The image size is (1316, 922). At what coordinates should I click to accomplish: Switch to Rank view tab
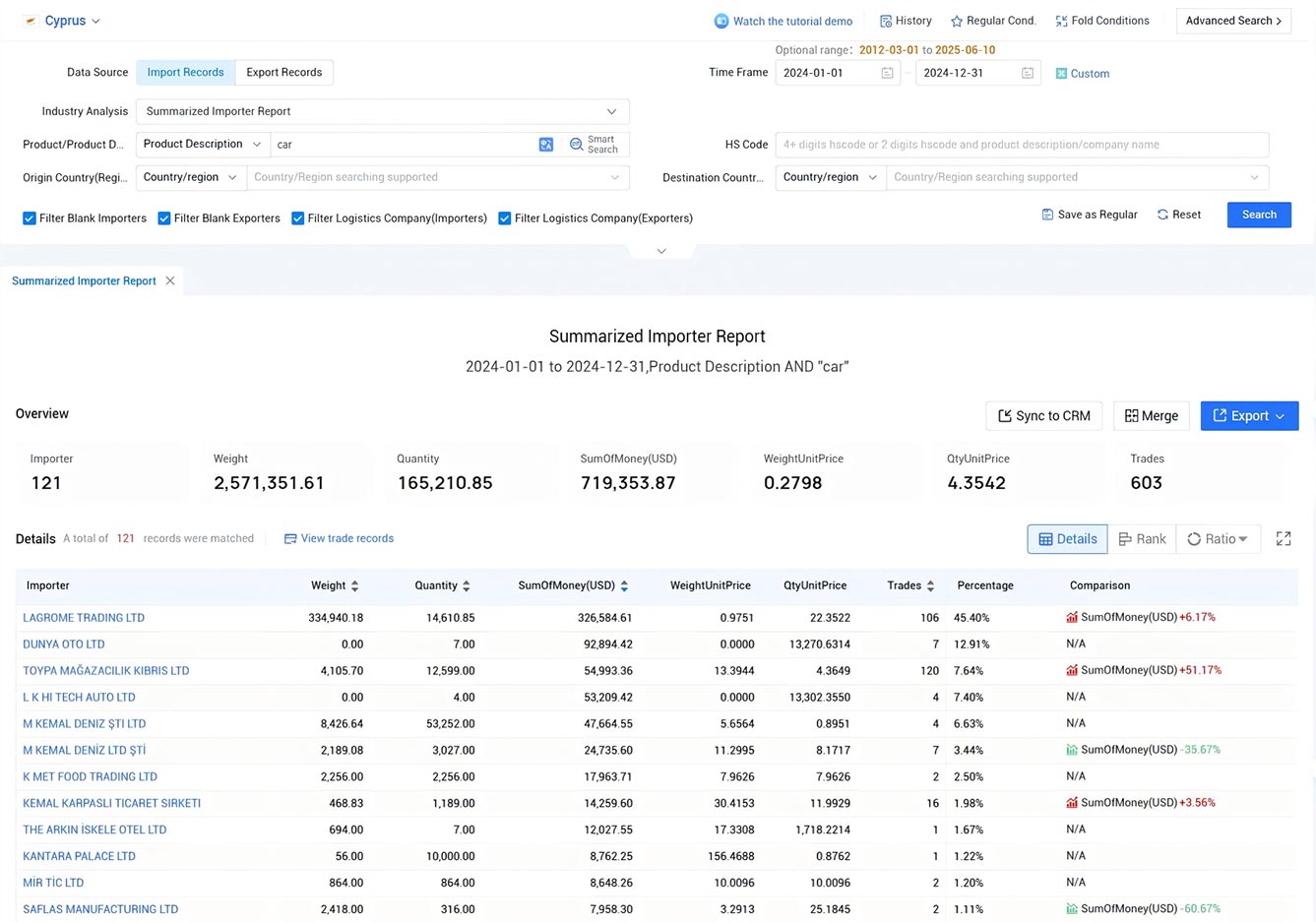click(1142, 539)
